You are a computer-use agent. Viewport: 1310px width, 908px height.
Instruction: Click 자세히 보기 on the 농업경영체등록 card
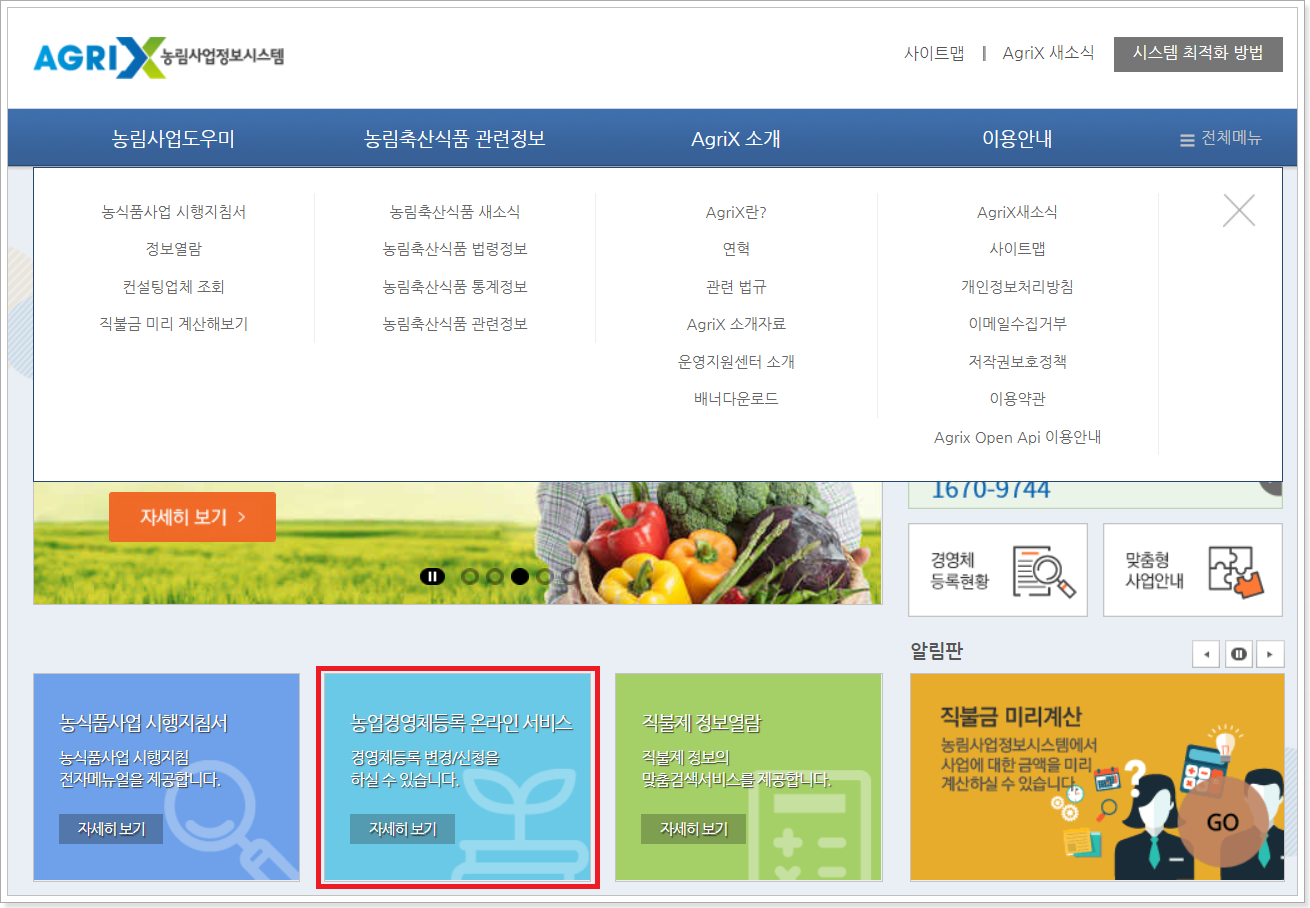click(402, 828)
